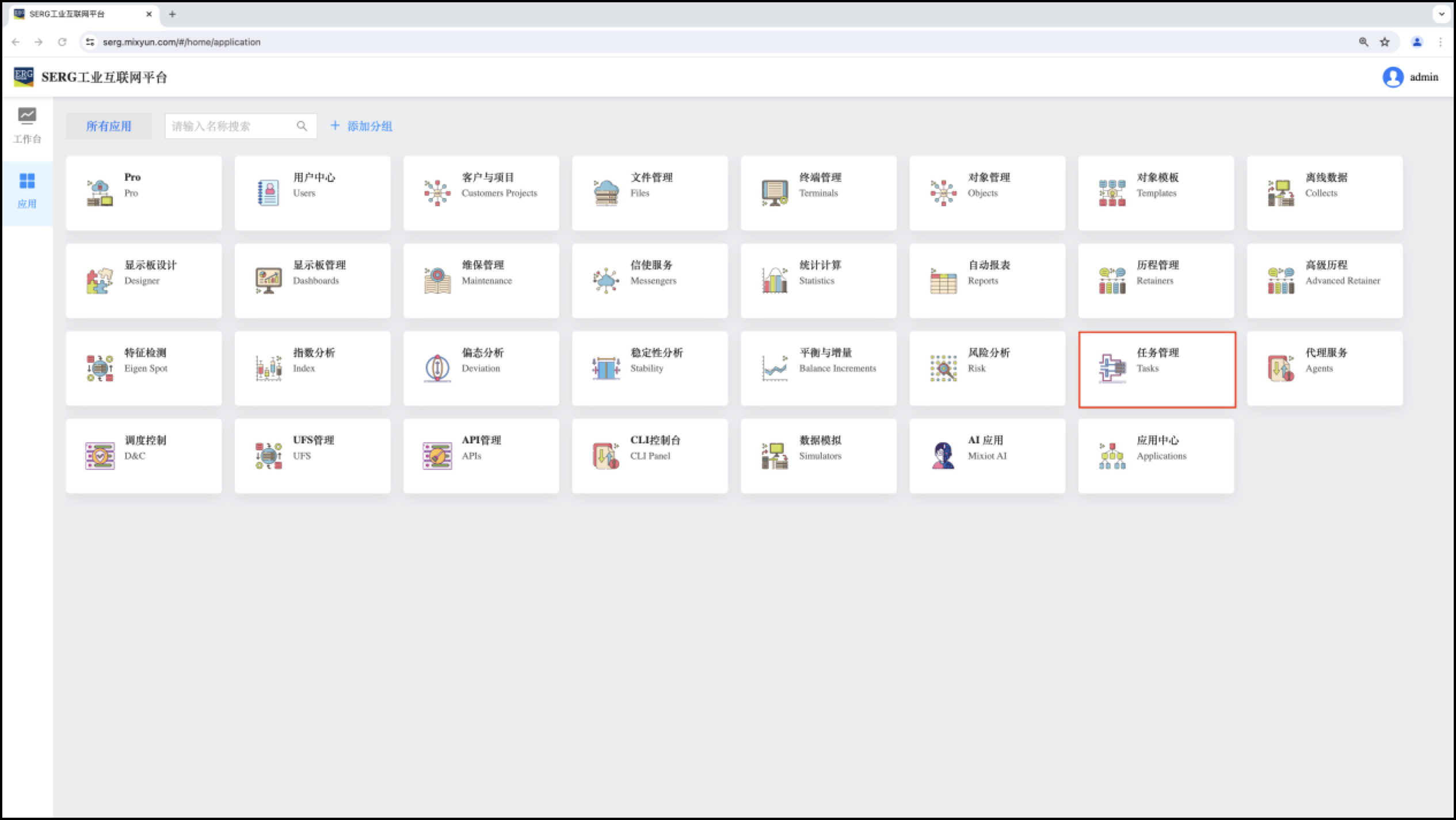The width and height of the screenshot is (1456, 820).
Task: Focus the app name search field
Action: (230, 126)
